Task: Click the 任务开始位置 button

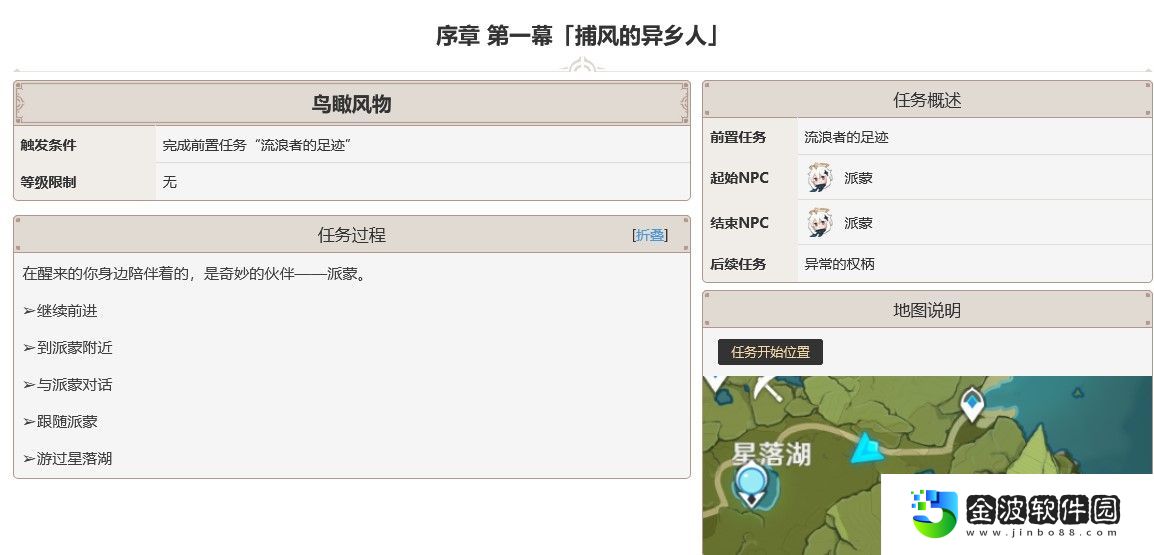Action: tap(770, 352)
